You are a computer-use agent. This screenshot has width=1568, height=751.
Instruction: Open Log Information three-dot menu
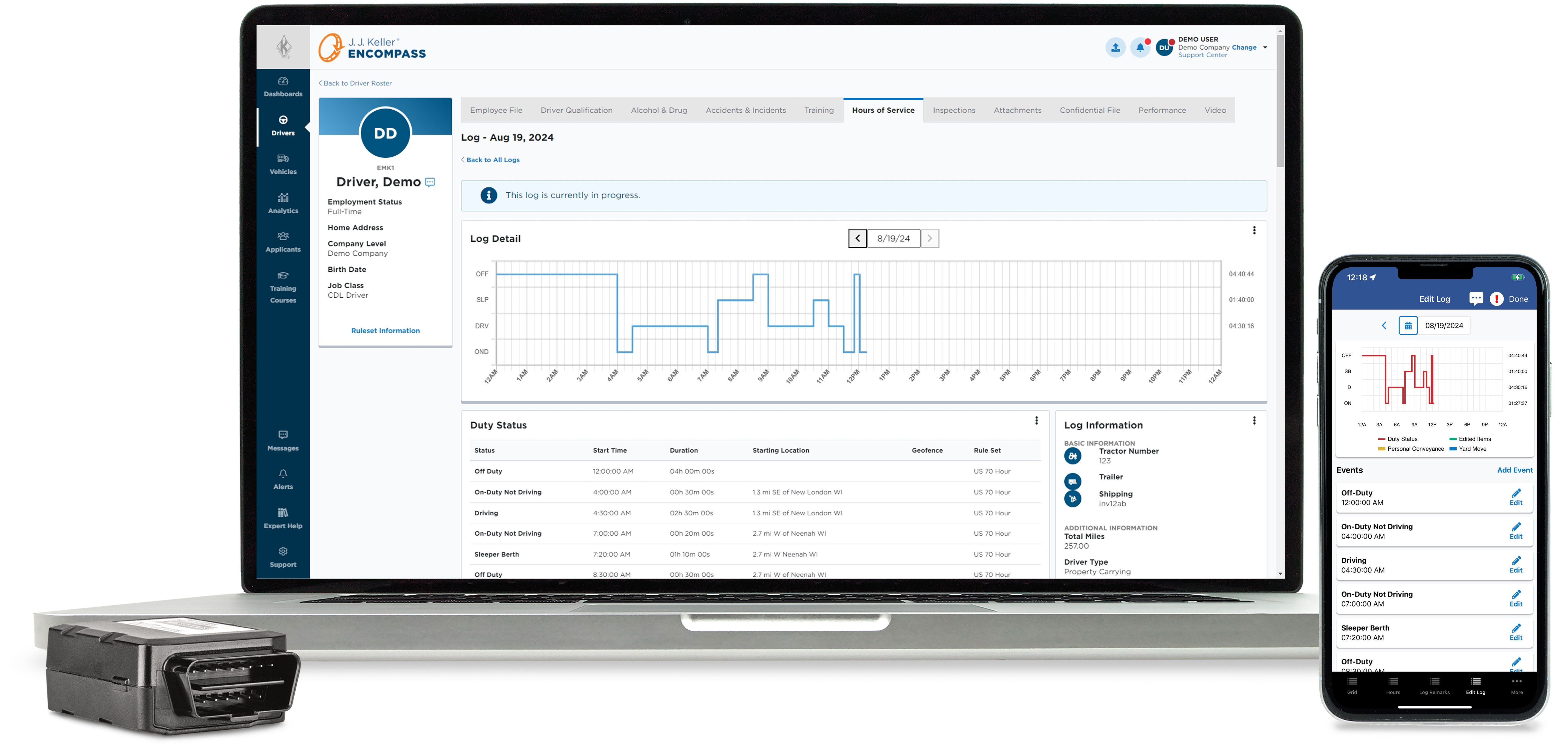[x=1254, y=421]
